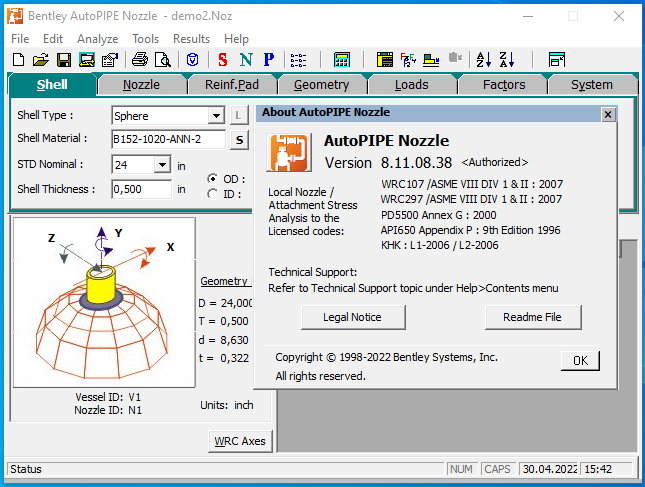Expand the Shell Type dropdown
Image resolution: width=645 pixels, height=487 pixels.
coord(216,116)
